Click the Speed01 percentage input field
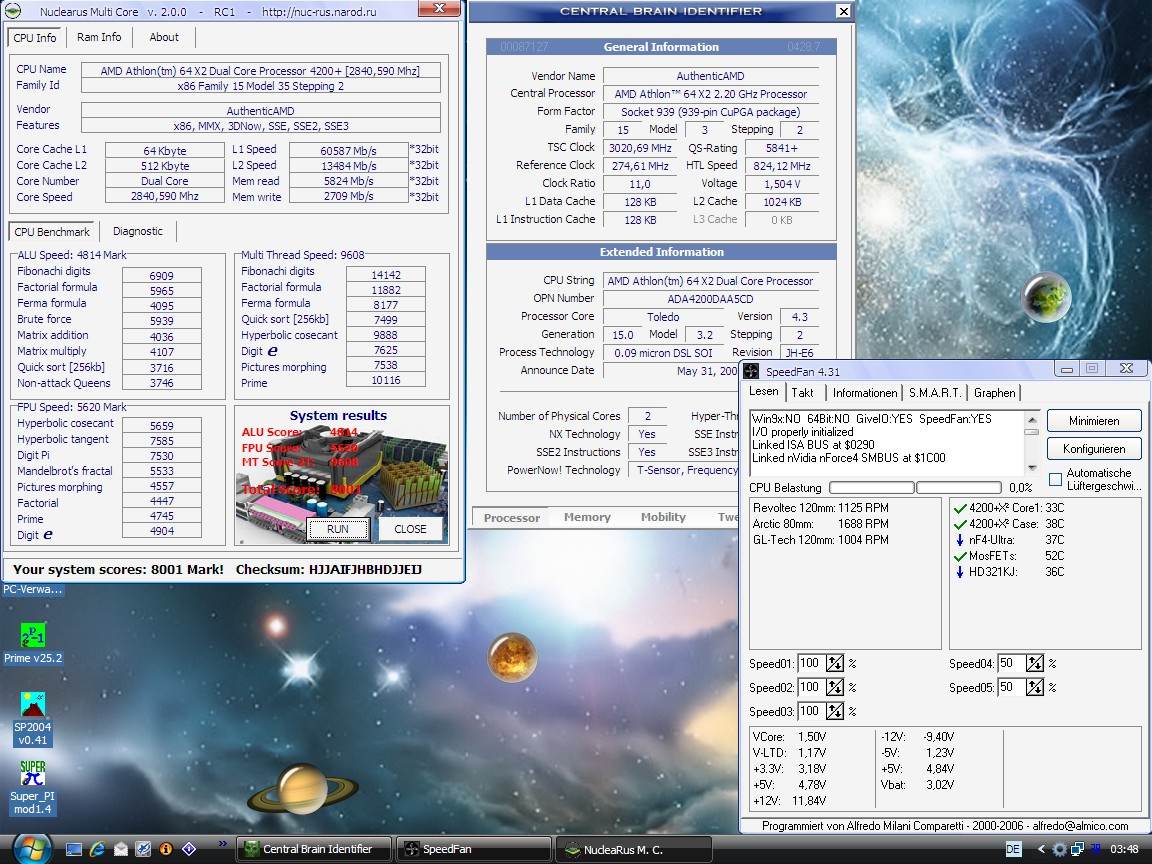This screenshot has width=1152, height=864. [811, 664]
